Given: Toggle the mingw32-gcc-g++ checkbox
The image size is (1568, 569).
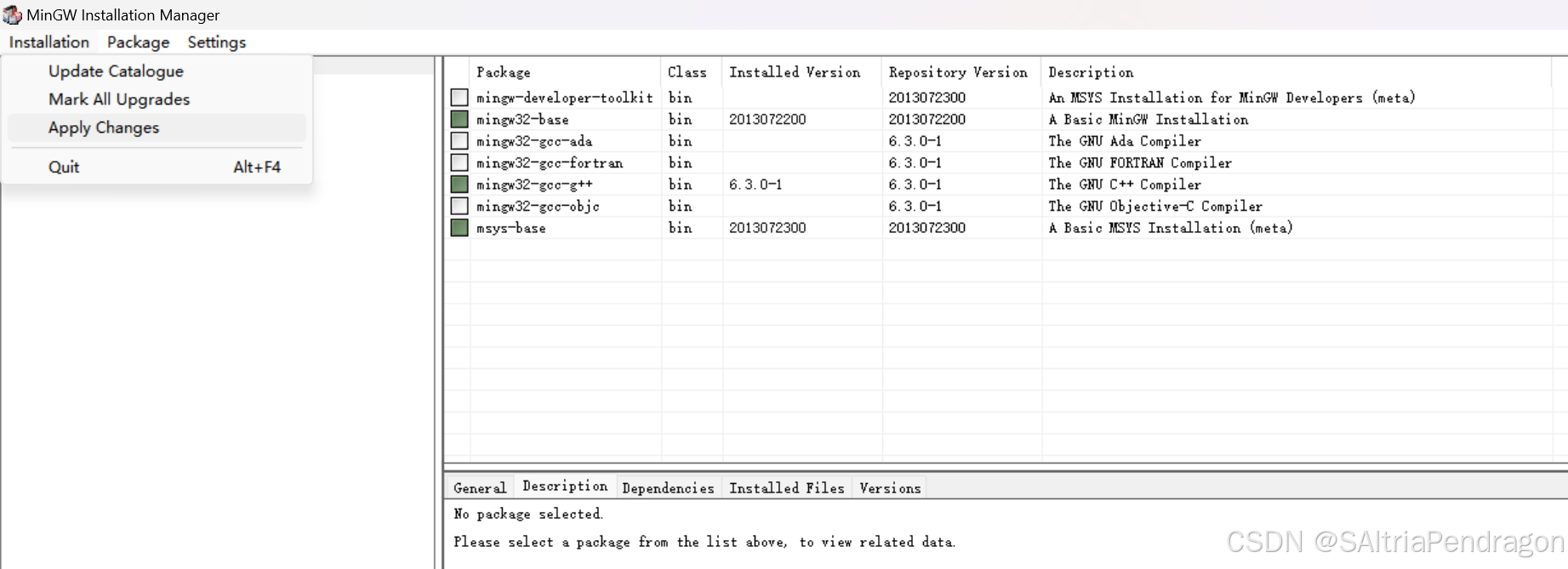Looking at the screenshot, I should pos(459,185).
